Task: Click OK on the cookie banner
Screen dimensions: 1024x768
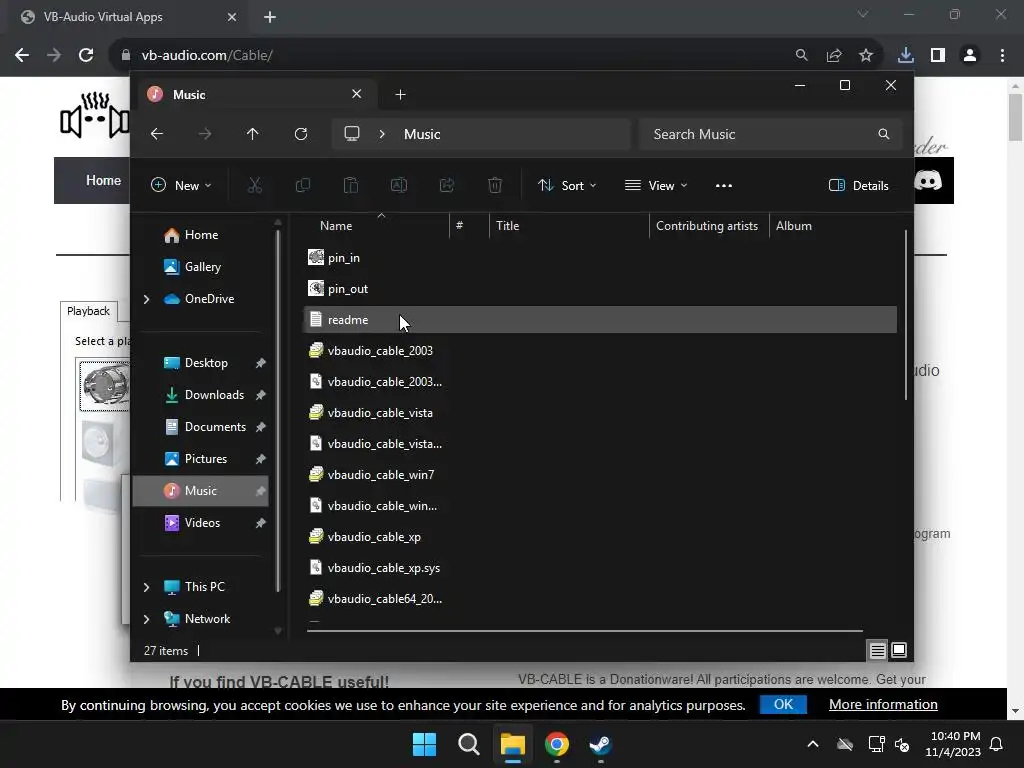Action: tap(783, 704)
